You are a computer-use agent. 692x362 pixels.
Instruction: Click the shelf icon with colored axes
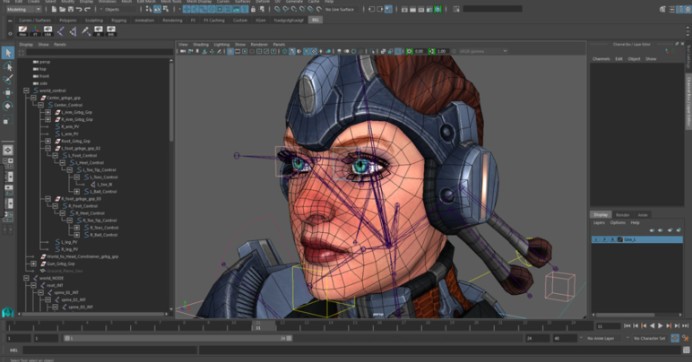35,31
